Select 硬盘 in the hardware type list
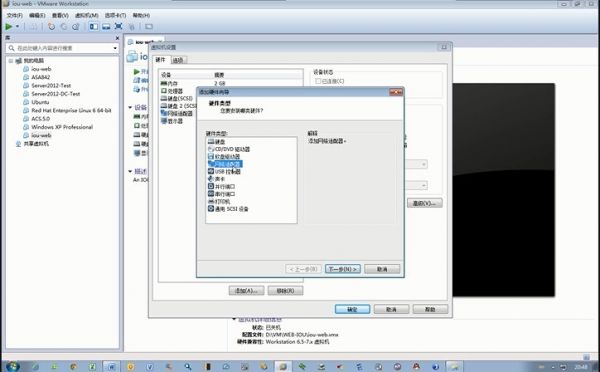This screenshot has width=600, height=372. 217,142
